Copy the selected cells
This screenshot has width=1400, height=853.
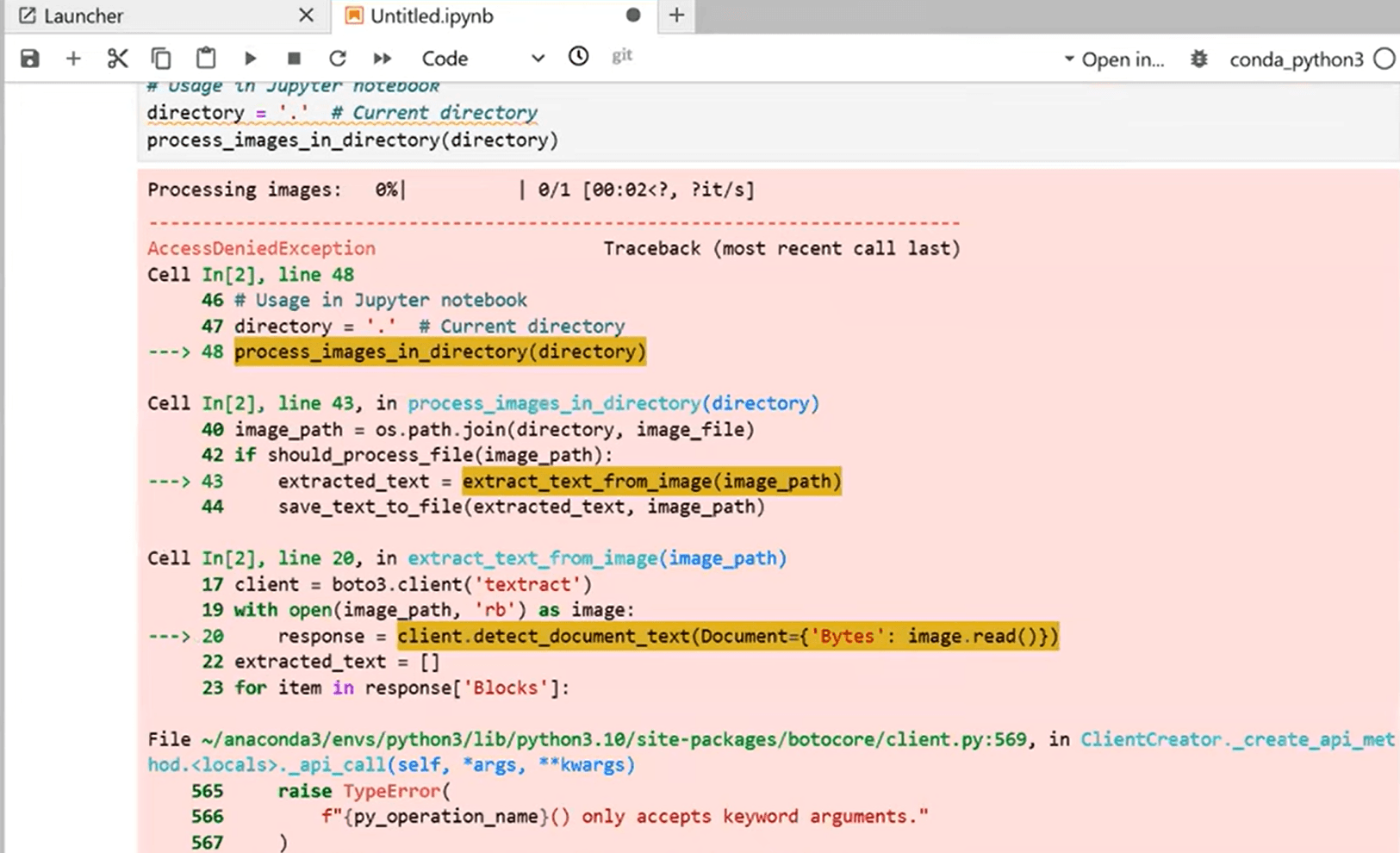point(162,58)
